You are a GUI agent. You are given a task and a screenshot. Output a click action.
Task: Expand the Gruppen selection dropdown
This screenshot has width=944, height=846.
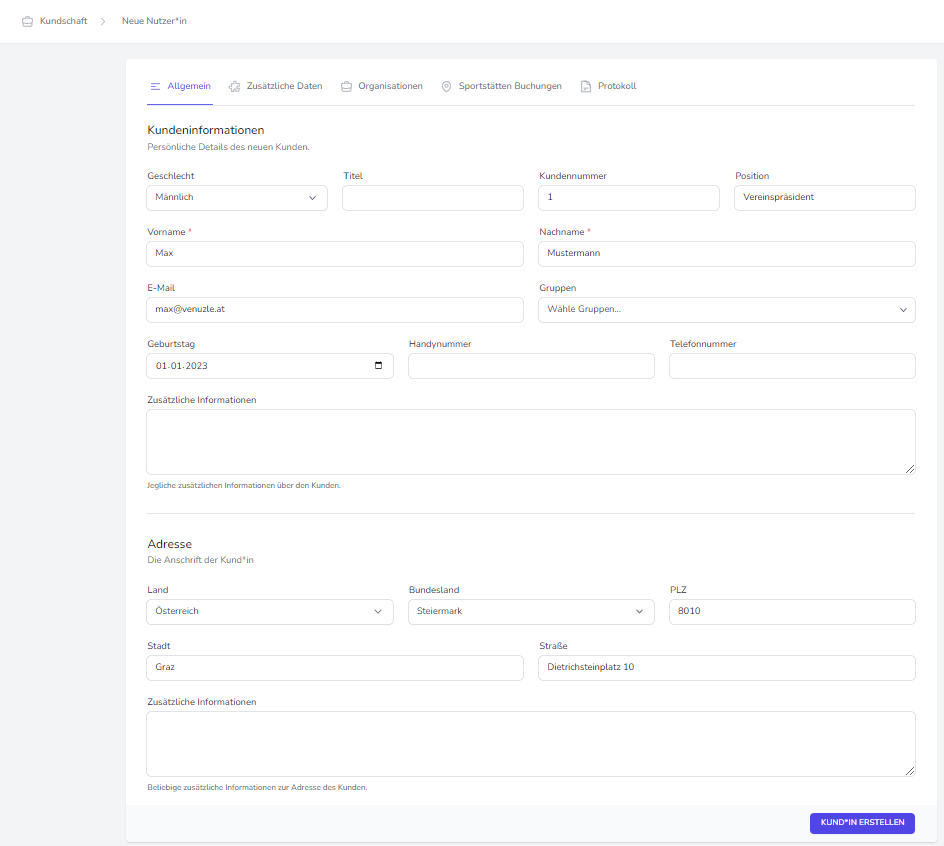coord(727,310)
